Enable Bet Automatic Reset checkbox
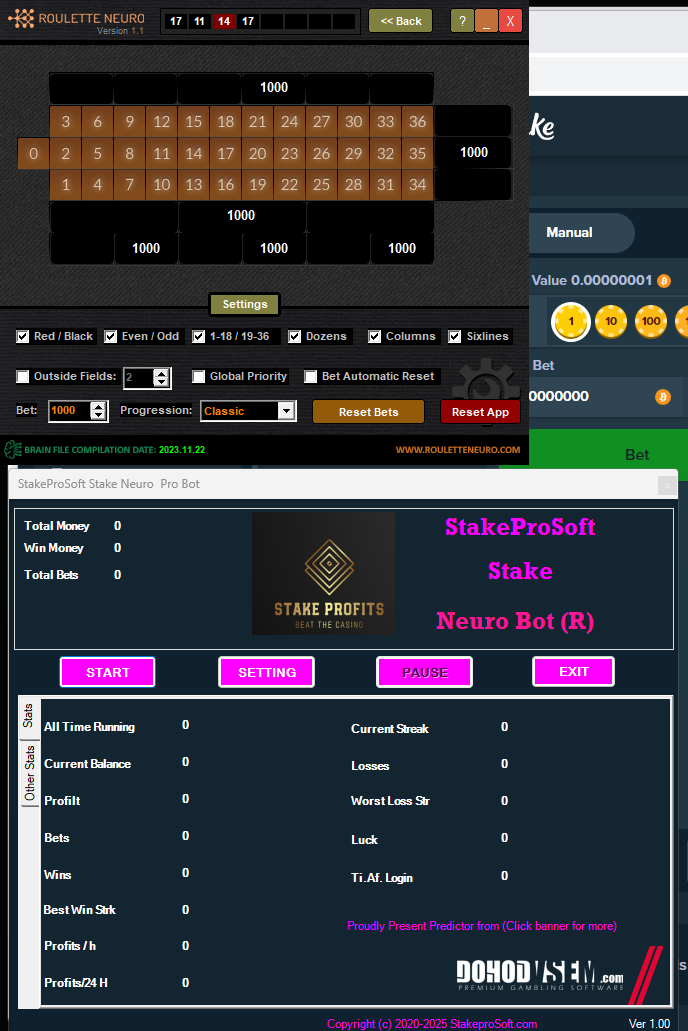 [310, 376]
